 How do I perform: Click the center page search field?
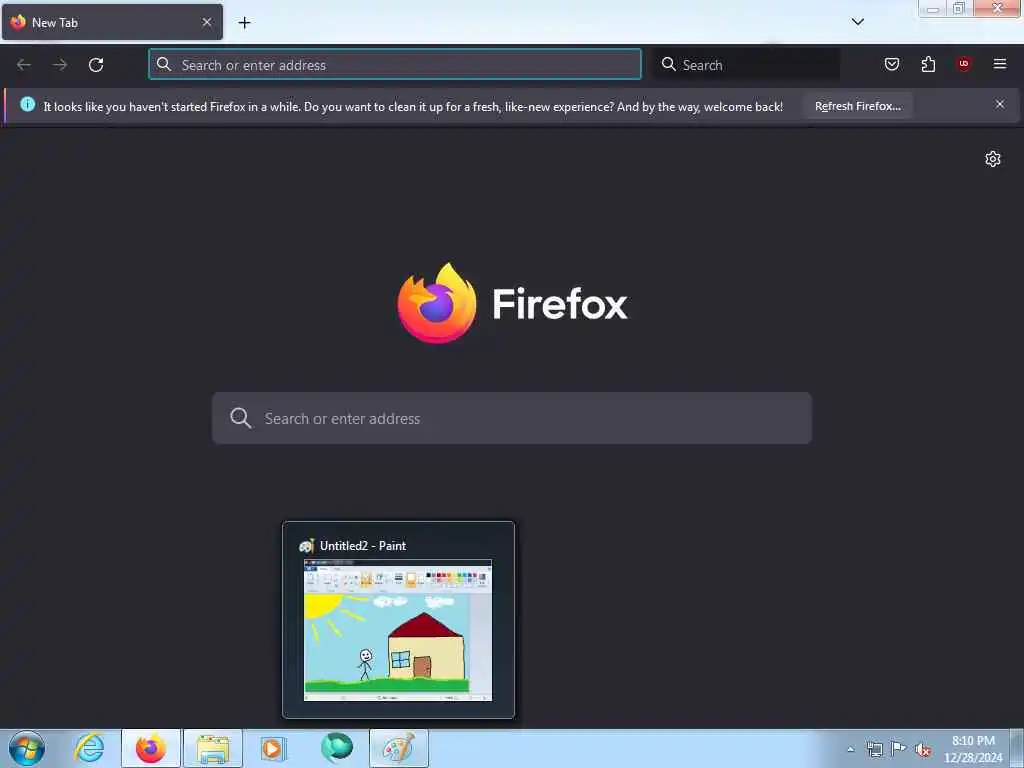(512, 418)
